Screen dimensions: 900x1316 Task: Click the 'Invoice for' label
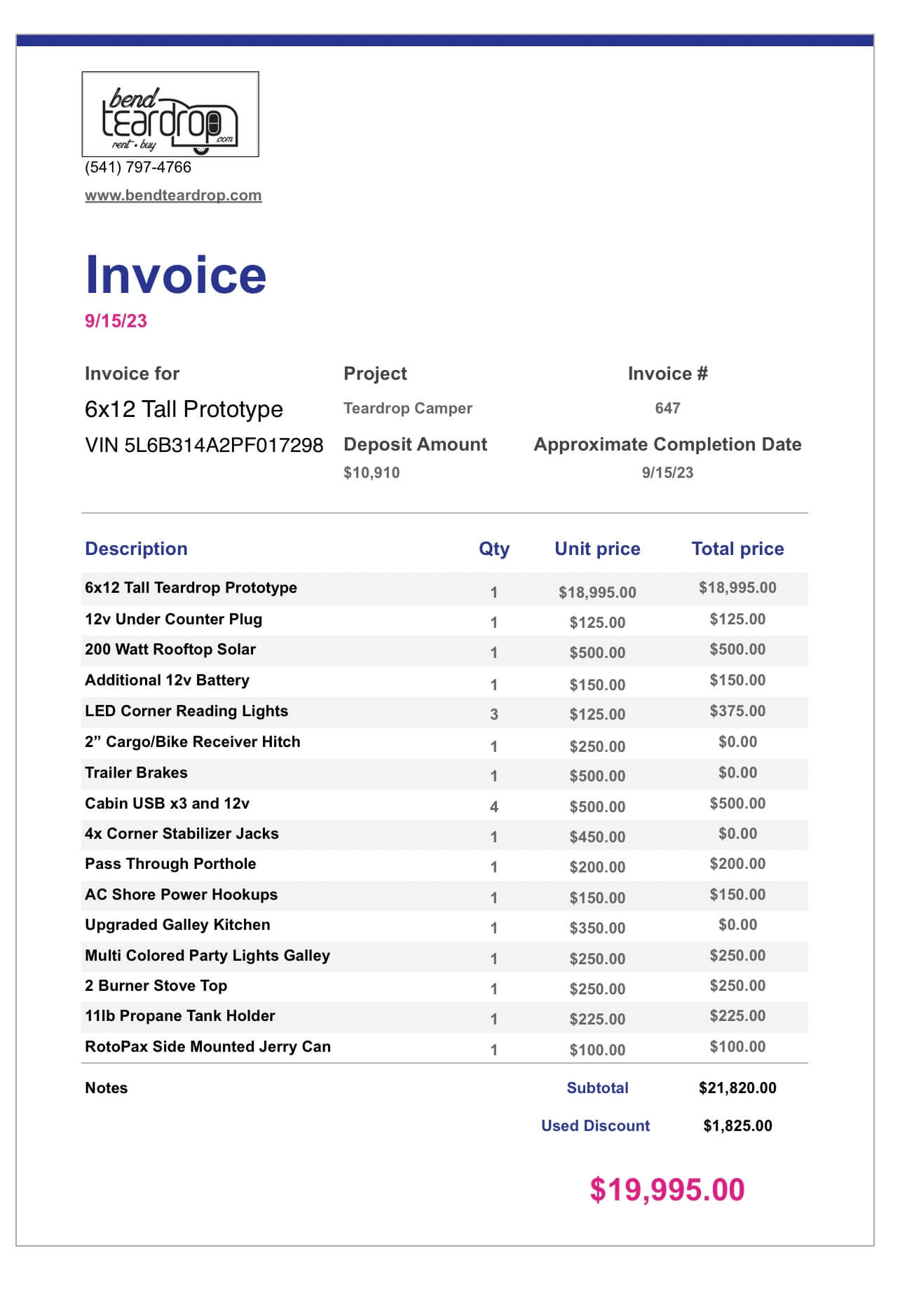click(x=132, y=373)
